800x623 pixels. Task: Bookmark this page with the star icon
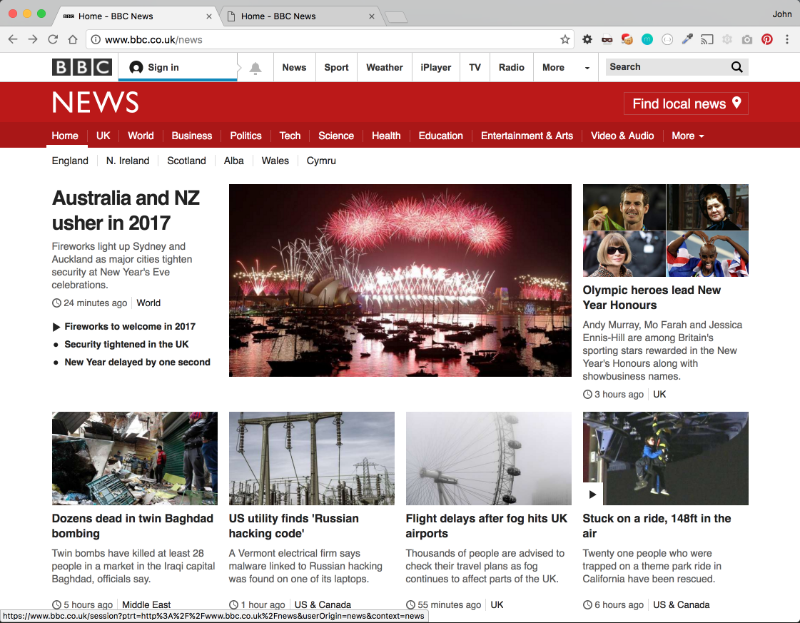click(565, 39)
